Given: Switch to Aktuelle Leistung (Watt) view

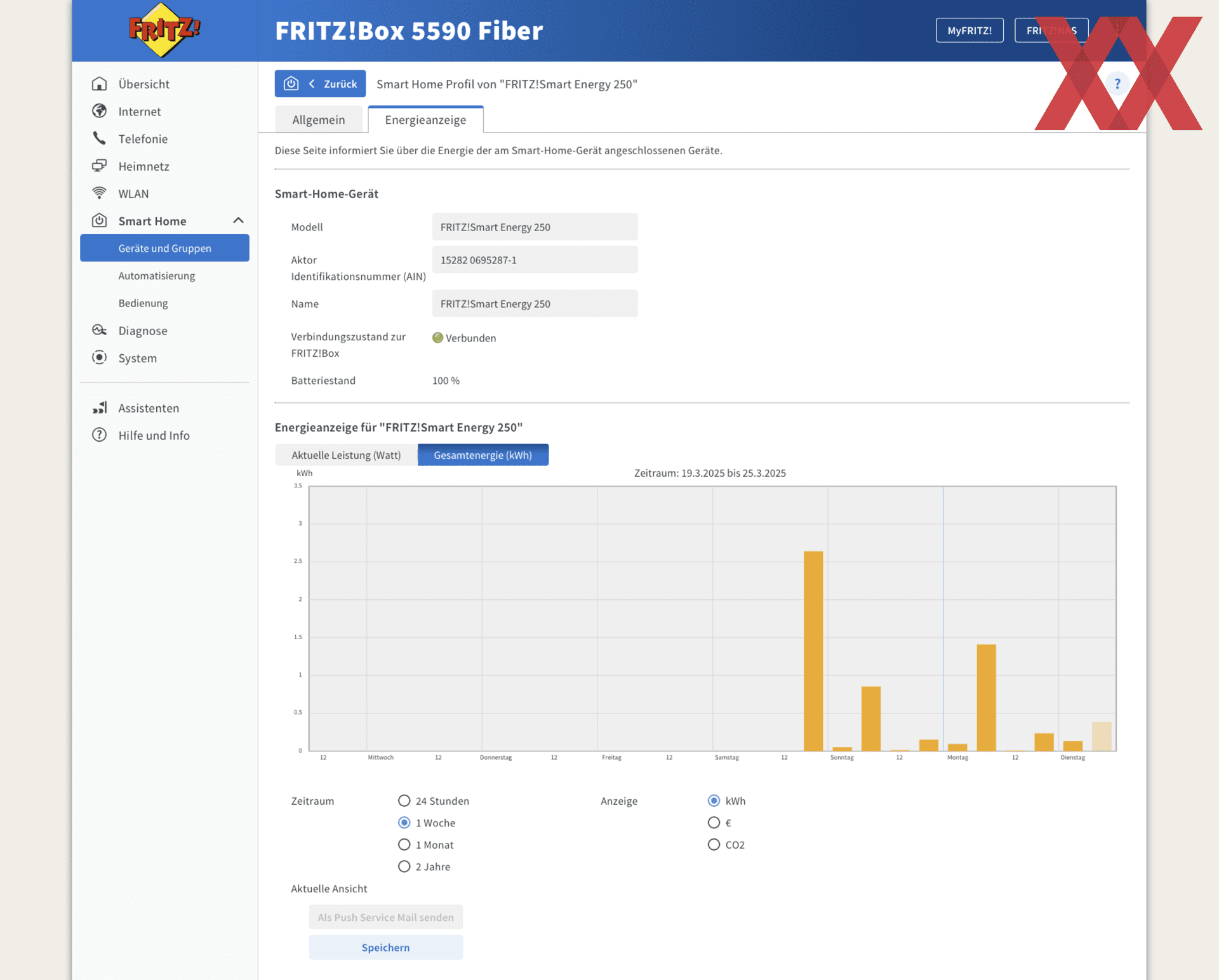Looking at the screenshot, I should tap(346, 454).
